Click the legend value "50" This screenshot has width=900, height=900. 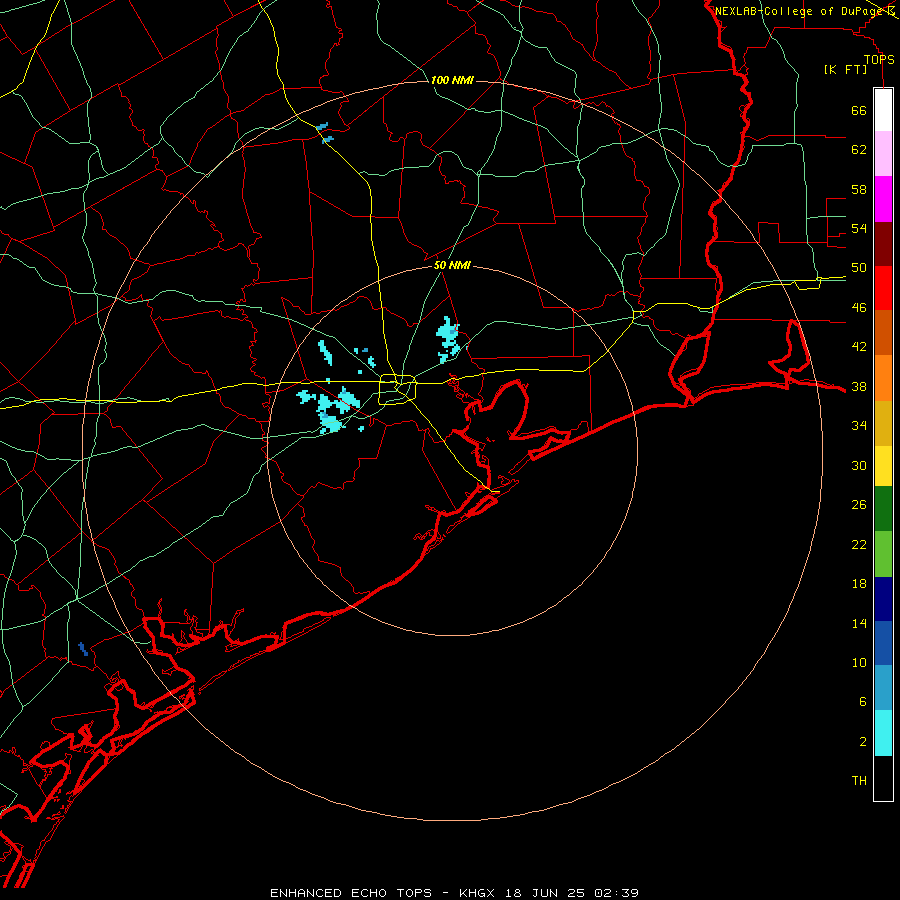point(859,268)
